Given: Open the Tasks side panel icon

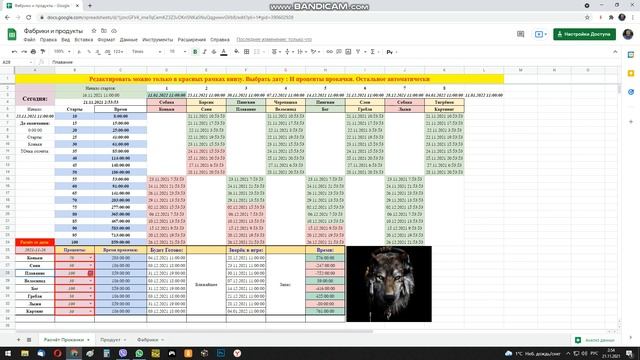Looking at the screenshot, I should pos(631,92).
